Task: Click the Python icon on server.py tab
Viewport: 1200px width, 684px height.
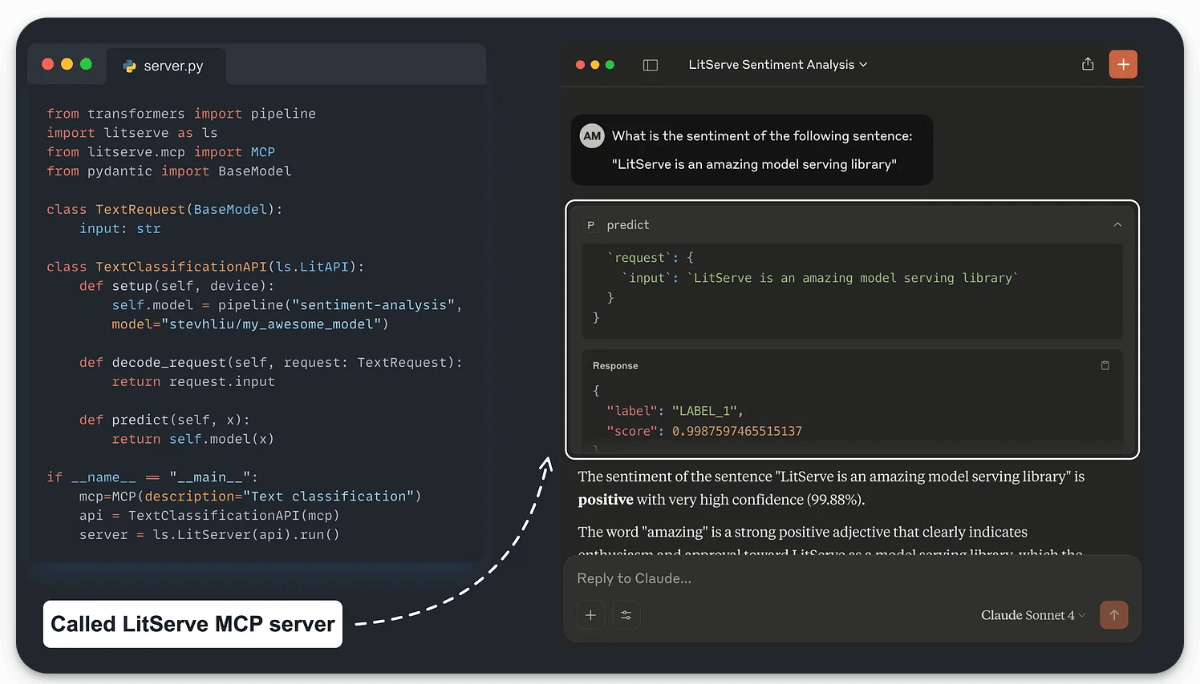Action: tap(130, 66)
